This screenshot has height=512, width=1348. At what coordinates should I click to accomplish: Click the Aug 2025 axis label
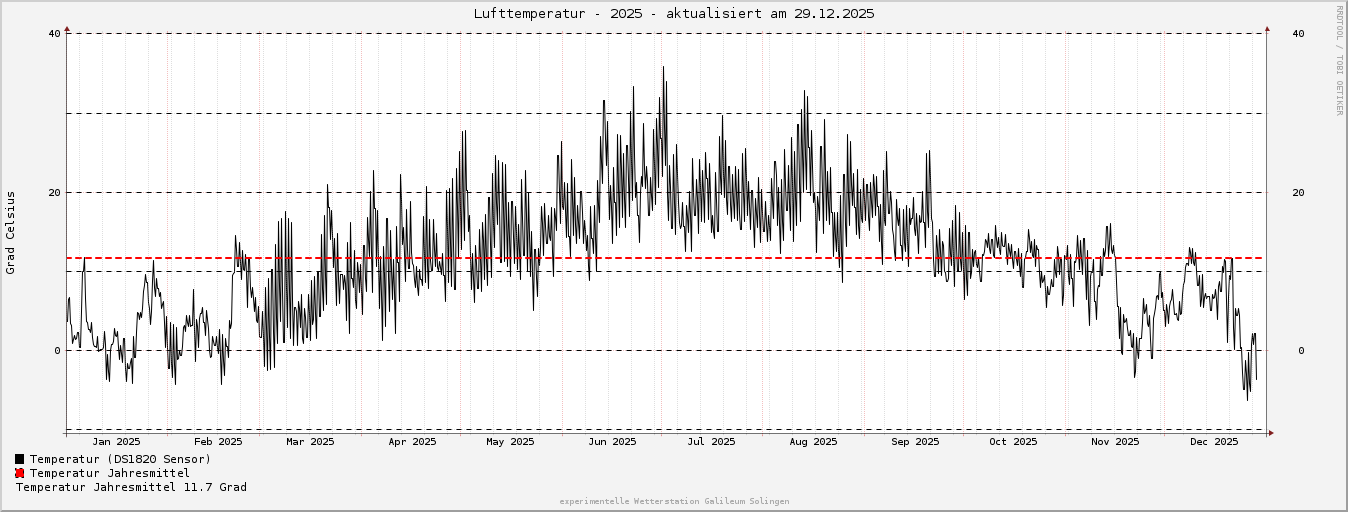[x=813, y=441]
